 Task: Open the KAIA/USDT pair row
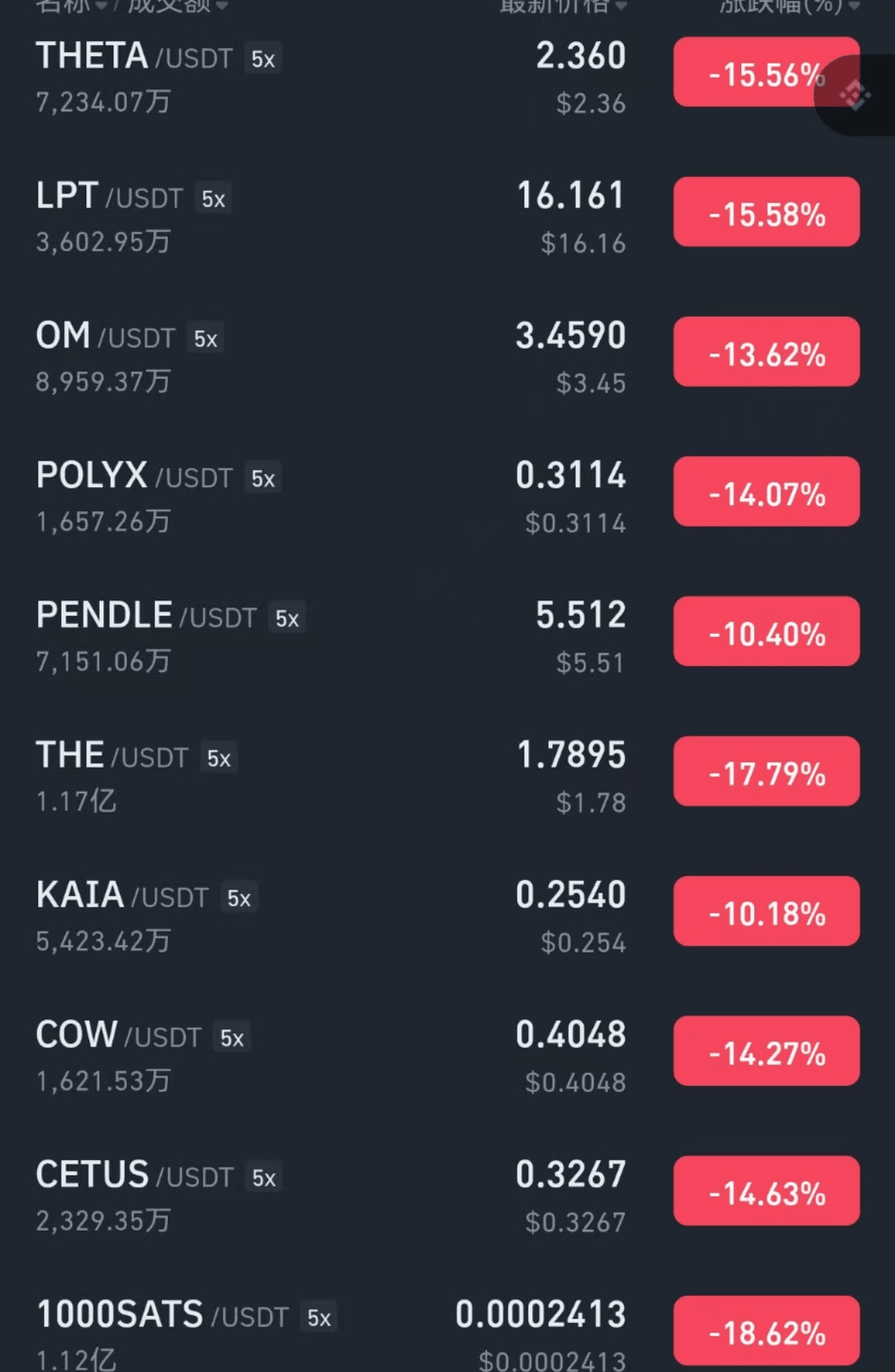[x=447, y=917]
